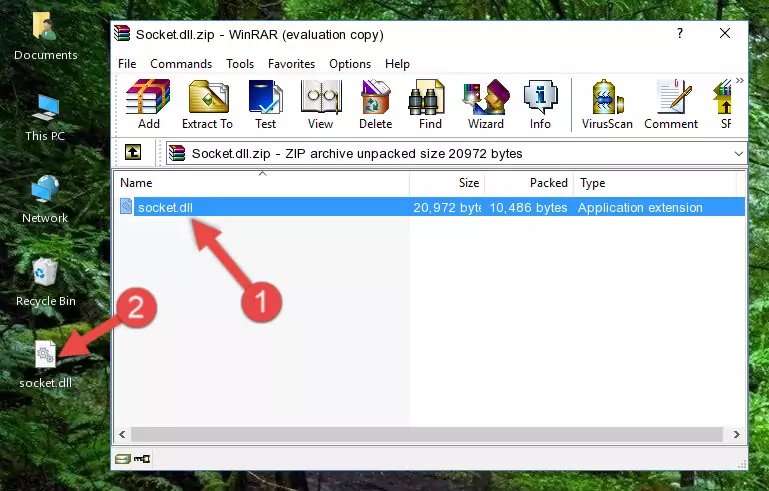Click the drive icon in status bar
The image size is (769, 491).
123,459
